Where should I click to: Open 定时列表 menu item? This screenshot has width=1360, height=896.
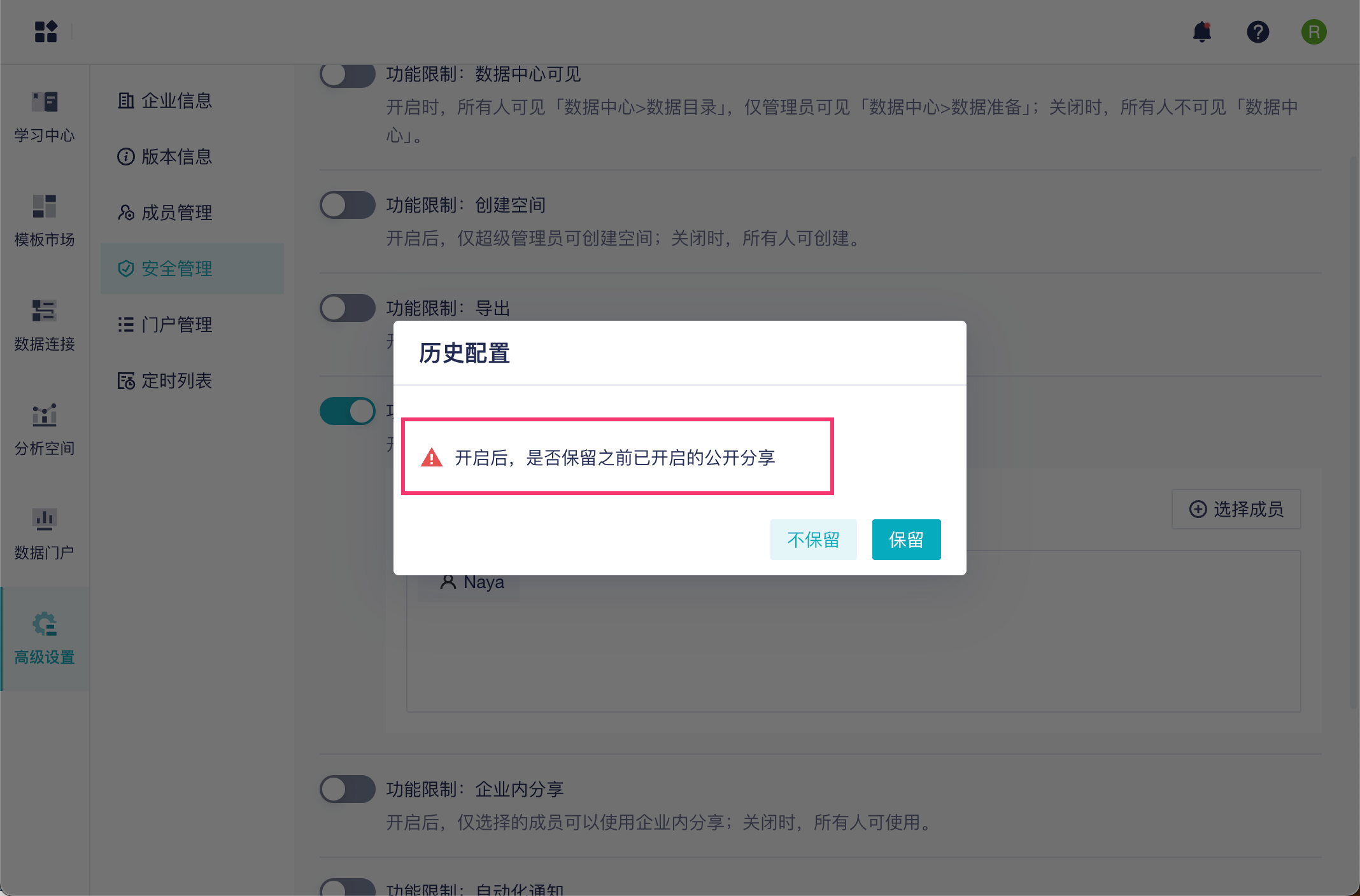pyautogui.click(x=166, y=381)
